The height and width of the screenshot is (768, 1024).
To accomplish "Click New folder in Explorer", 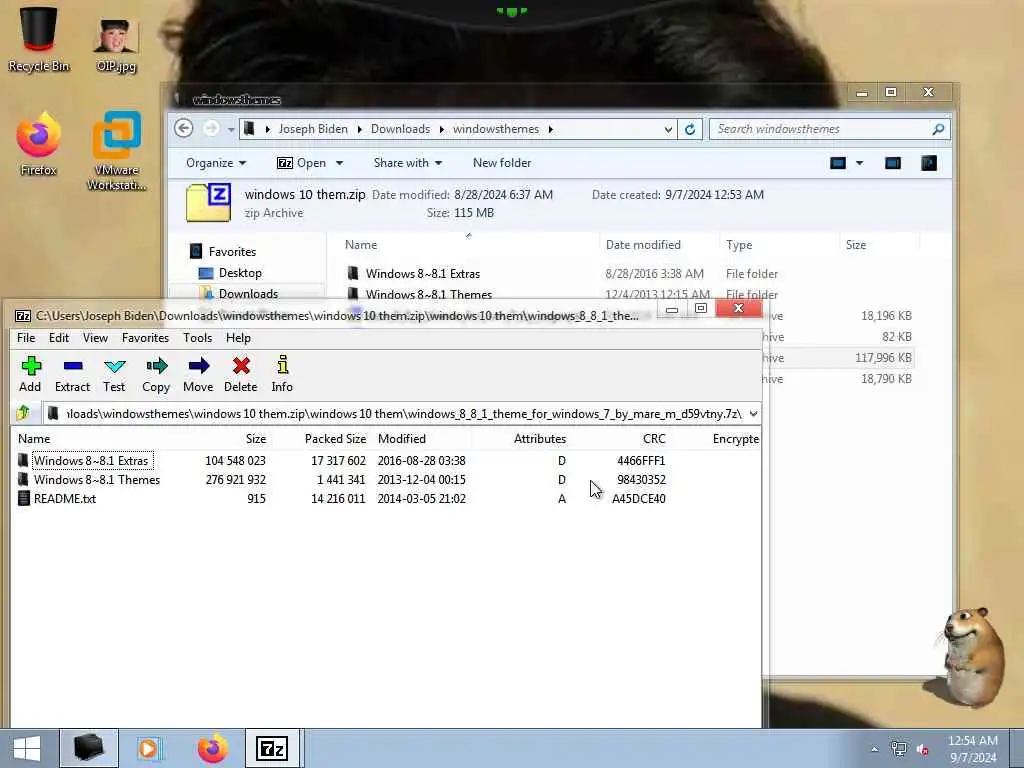I will tap(502, 163).
